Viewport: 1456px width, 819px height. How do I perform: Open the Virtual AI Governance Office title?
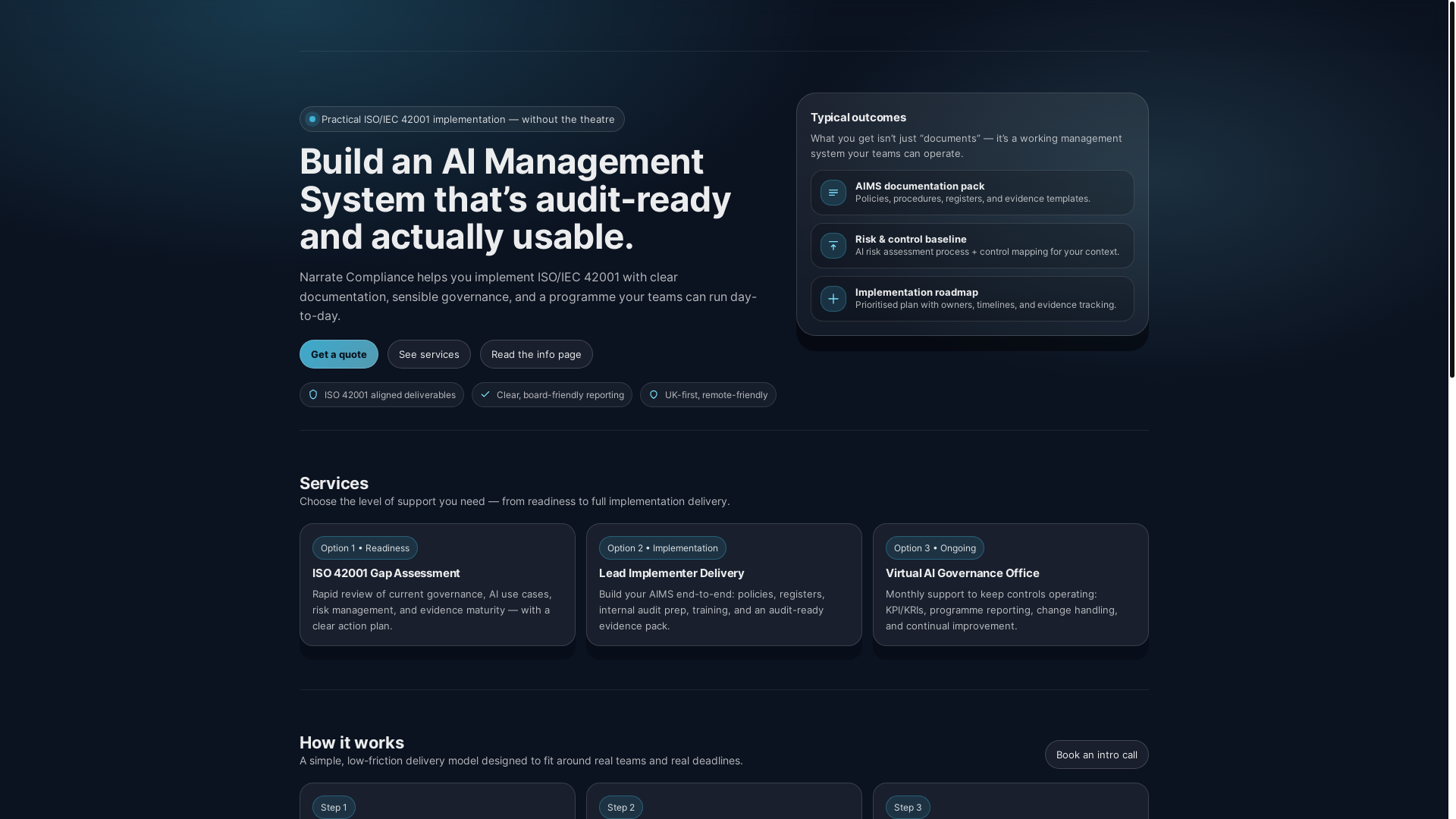962,573
